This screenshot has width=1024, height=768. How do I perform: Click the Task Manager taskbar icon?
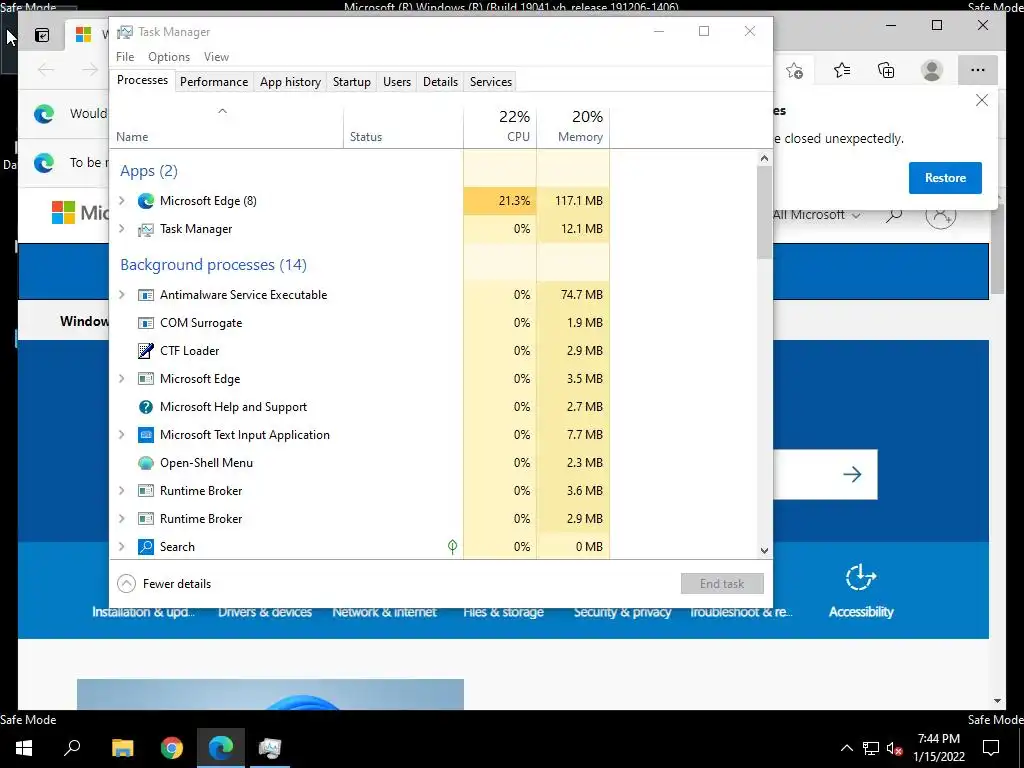270,748
